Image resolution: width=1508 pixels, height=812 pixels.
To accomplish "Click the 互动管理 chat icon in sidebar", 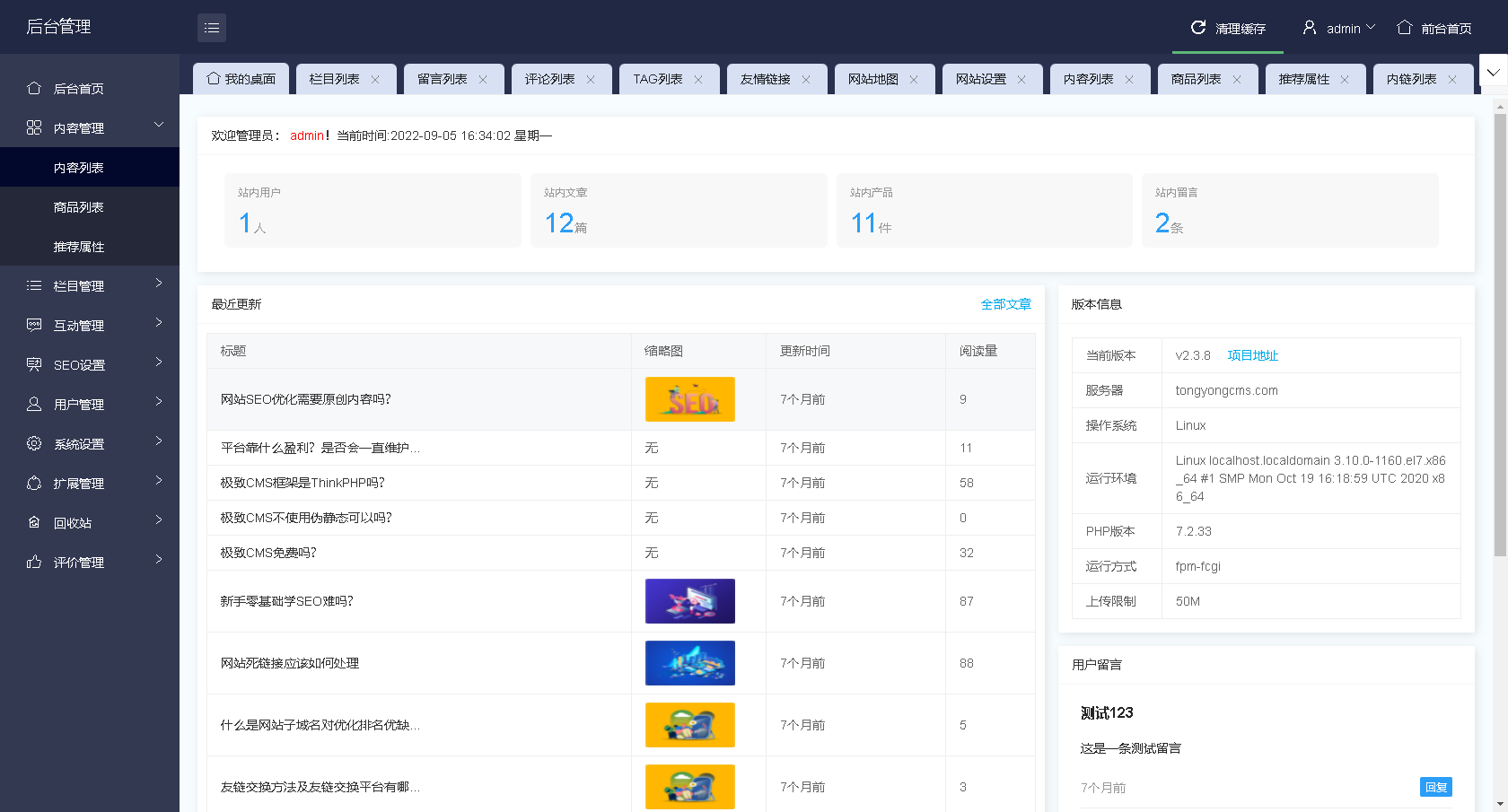I will tap(34, 325).
